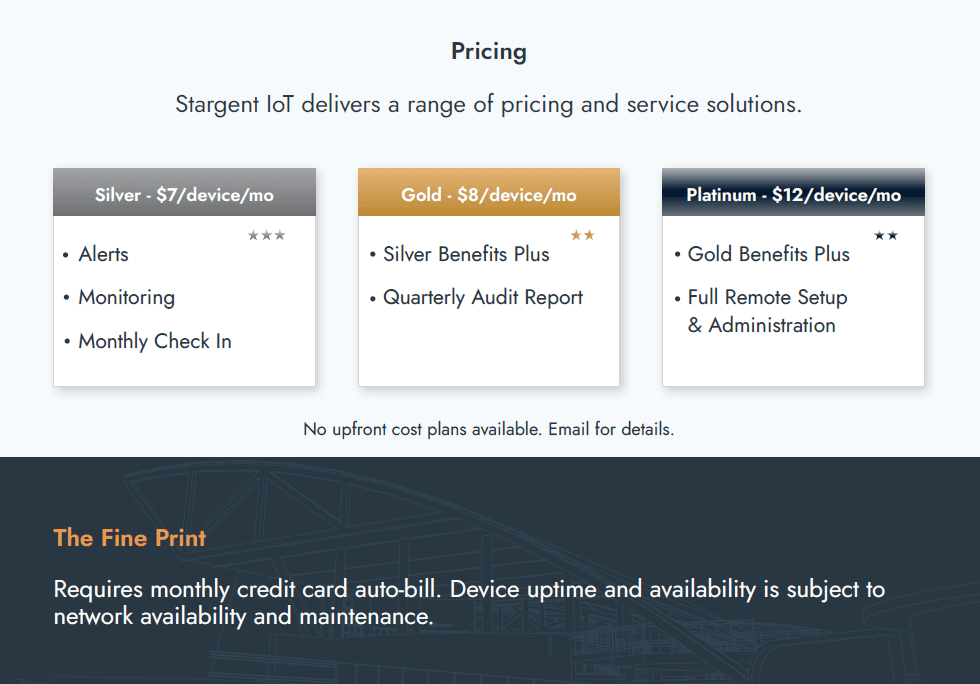Click the empty area of the Gold card
Viewport: 980px width, 684px height.
point(489,350)
